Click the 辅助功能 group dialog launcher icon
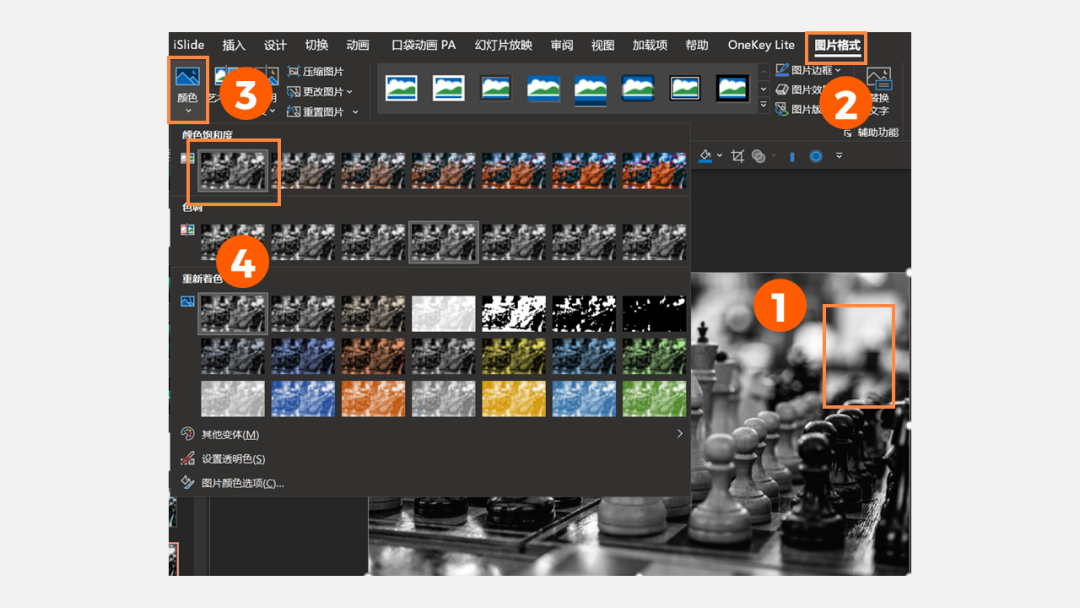The height and width of the screenshot is (608, 1080). click(848, 133)
